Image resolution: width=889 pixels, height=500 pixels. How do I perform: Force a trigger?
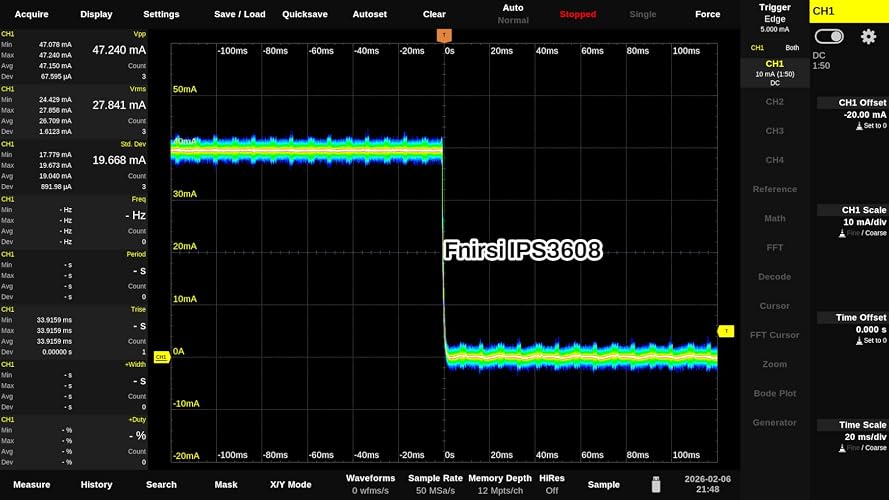(708, 14)
